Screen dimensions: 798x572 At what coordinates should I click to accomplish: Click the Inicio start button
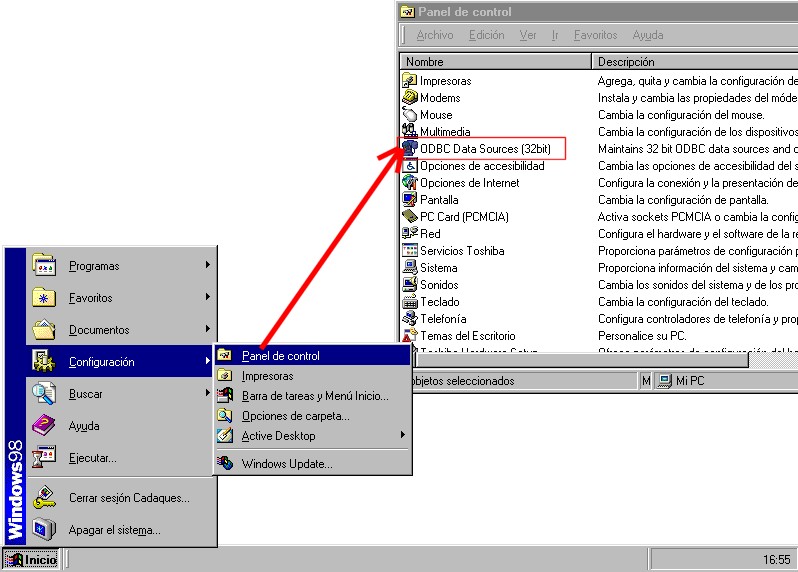[32, 560]
